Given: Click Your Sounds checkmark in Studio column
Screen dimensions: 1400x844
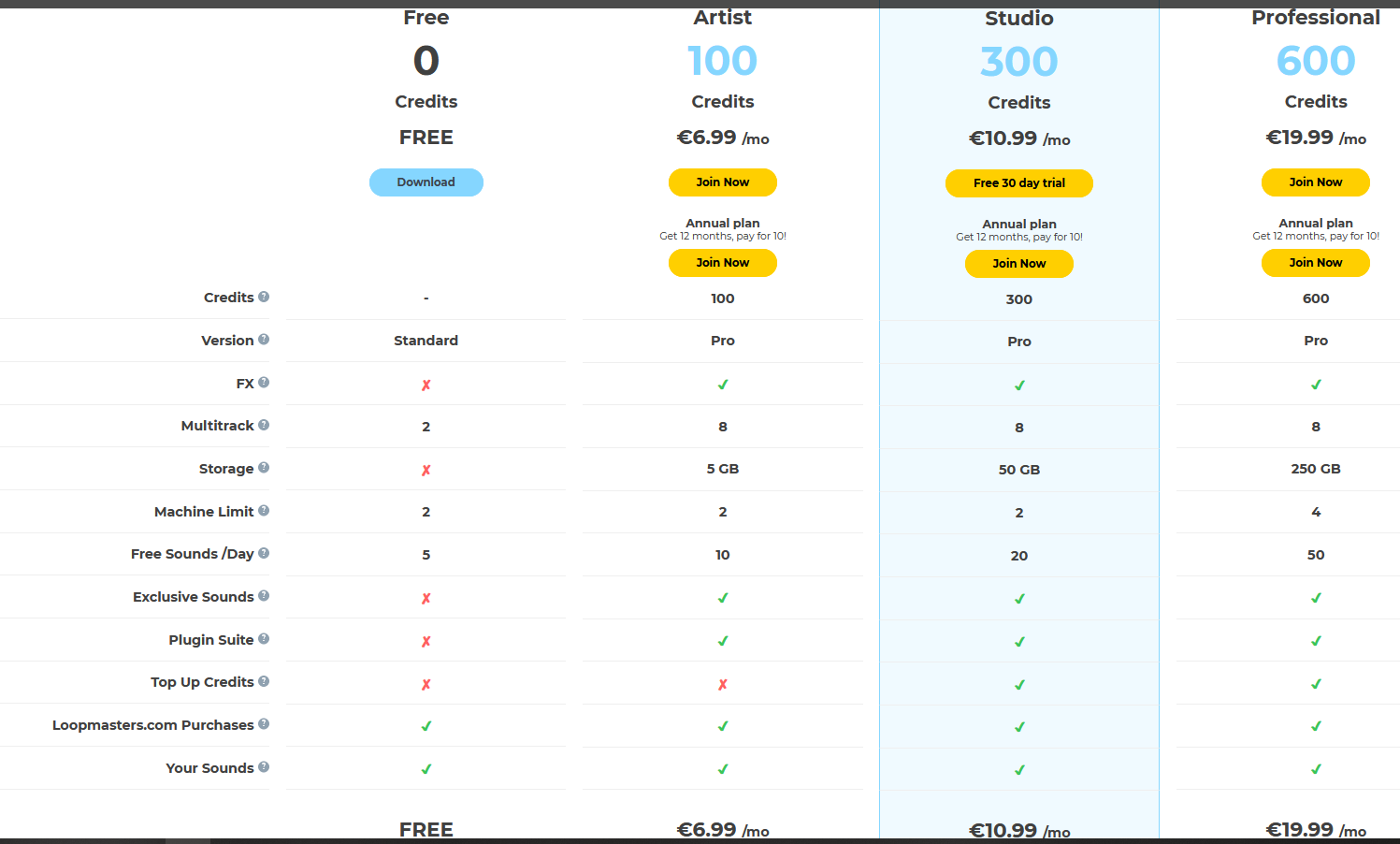Looking at the screenshot, I should pyautogui.click(x=1019, y=770).
